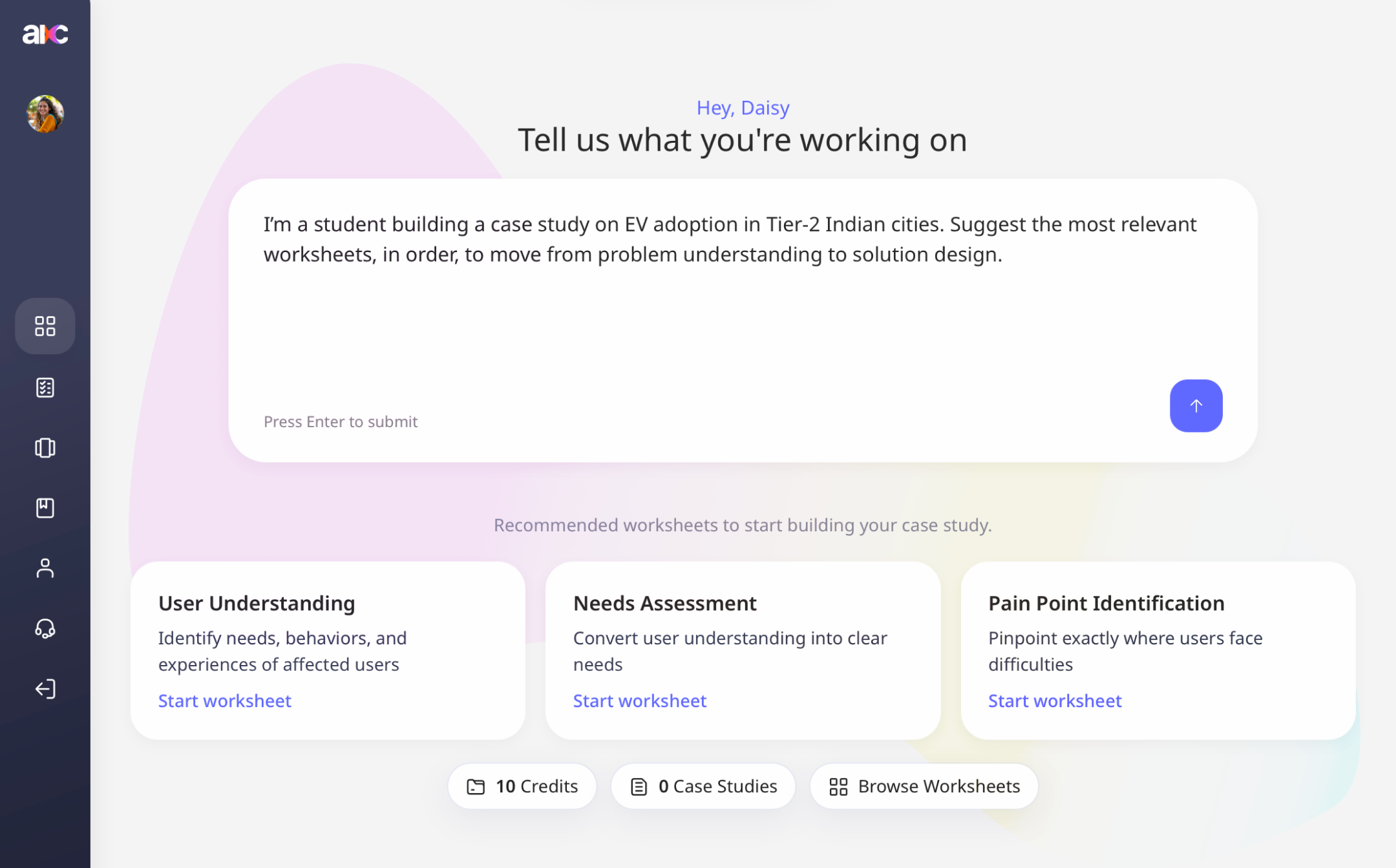Open the 10 Credits pill
The width and height of the screenshot is (1396, 868).
522,786
